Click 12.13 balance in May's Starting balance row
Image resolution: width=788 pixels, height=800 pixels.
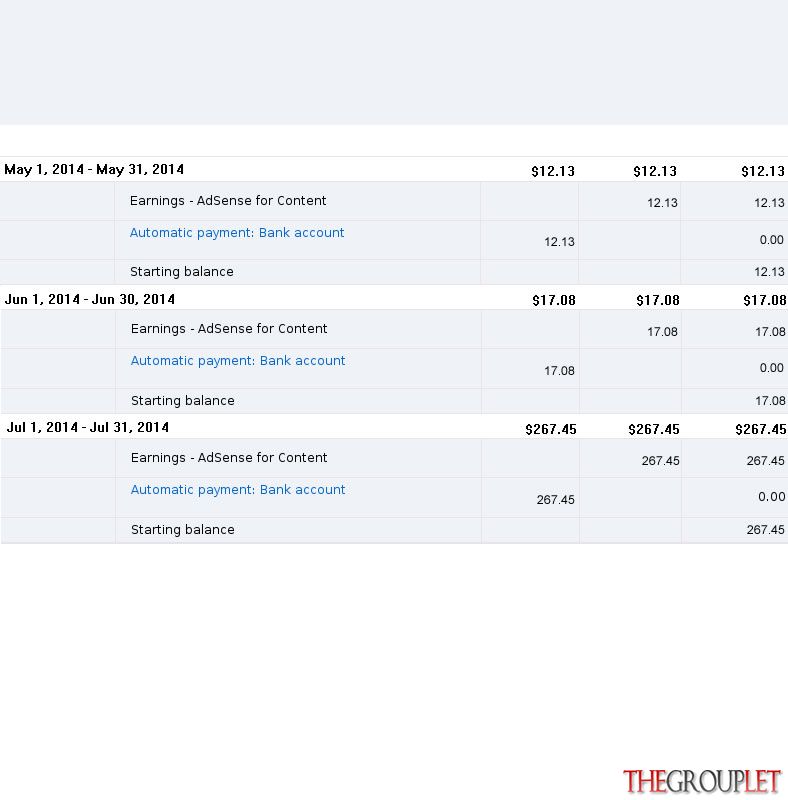point(769,272)
